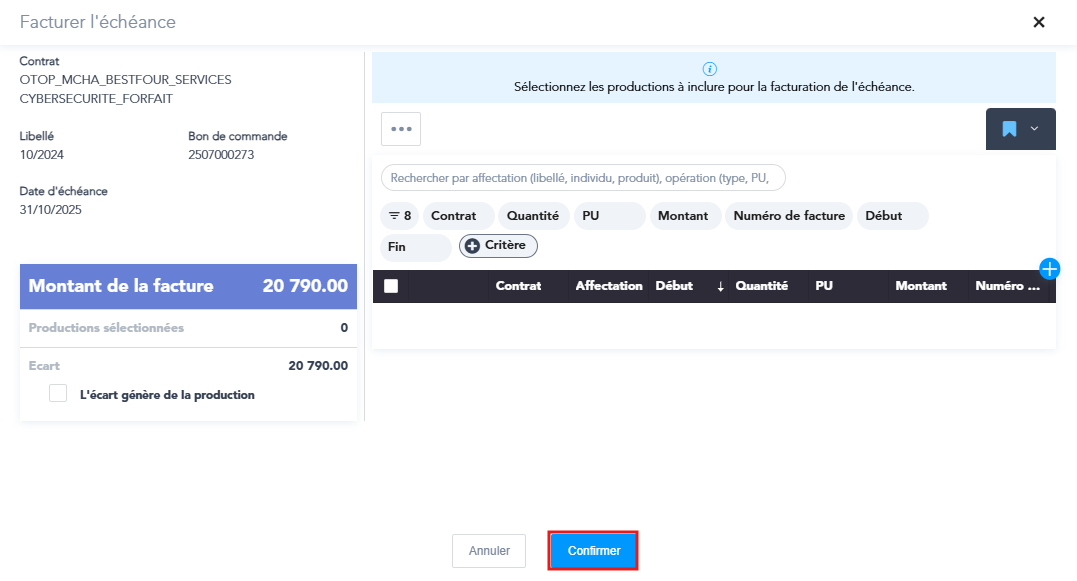This screenshot has height=581, width=1077.
Task: Open the Numéro de facture filter chip
Action: (x=789, y=216)
